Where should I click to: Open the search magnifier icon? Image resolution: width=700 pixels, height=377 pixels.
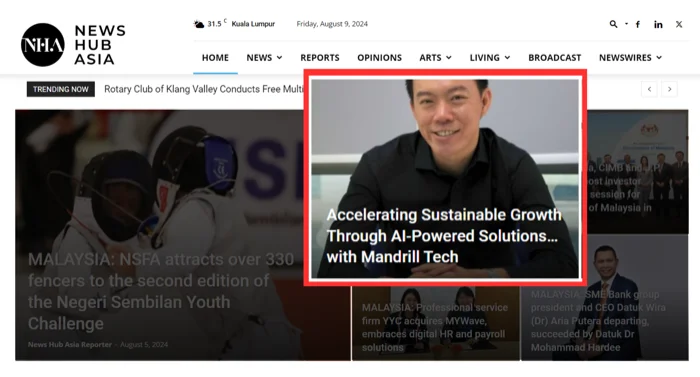click(613, 24)
